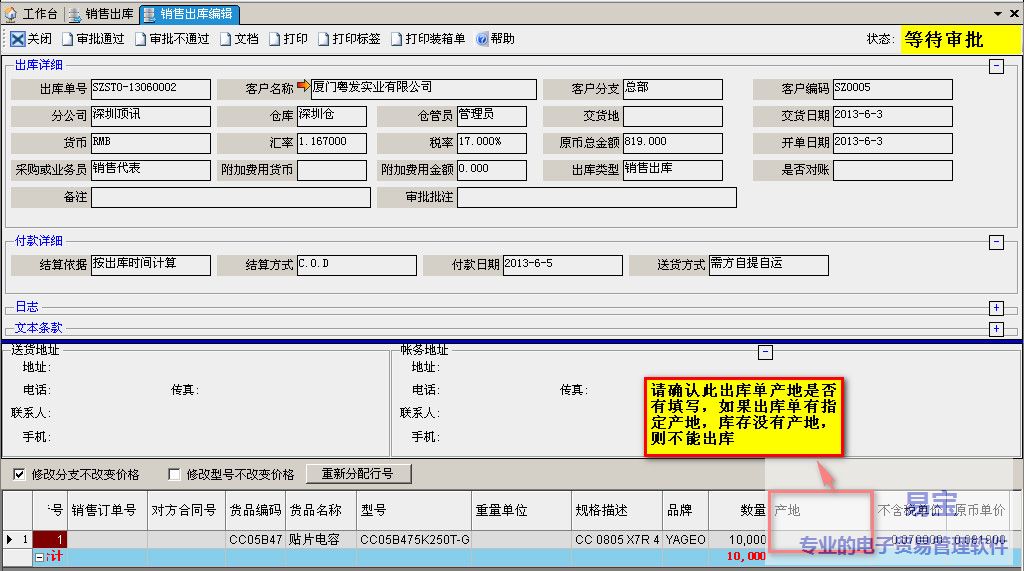Collapse the 出库详细 section
This screenshot has width=1024, height=571.
(996, 67)
